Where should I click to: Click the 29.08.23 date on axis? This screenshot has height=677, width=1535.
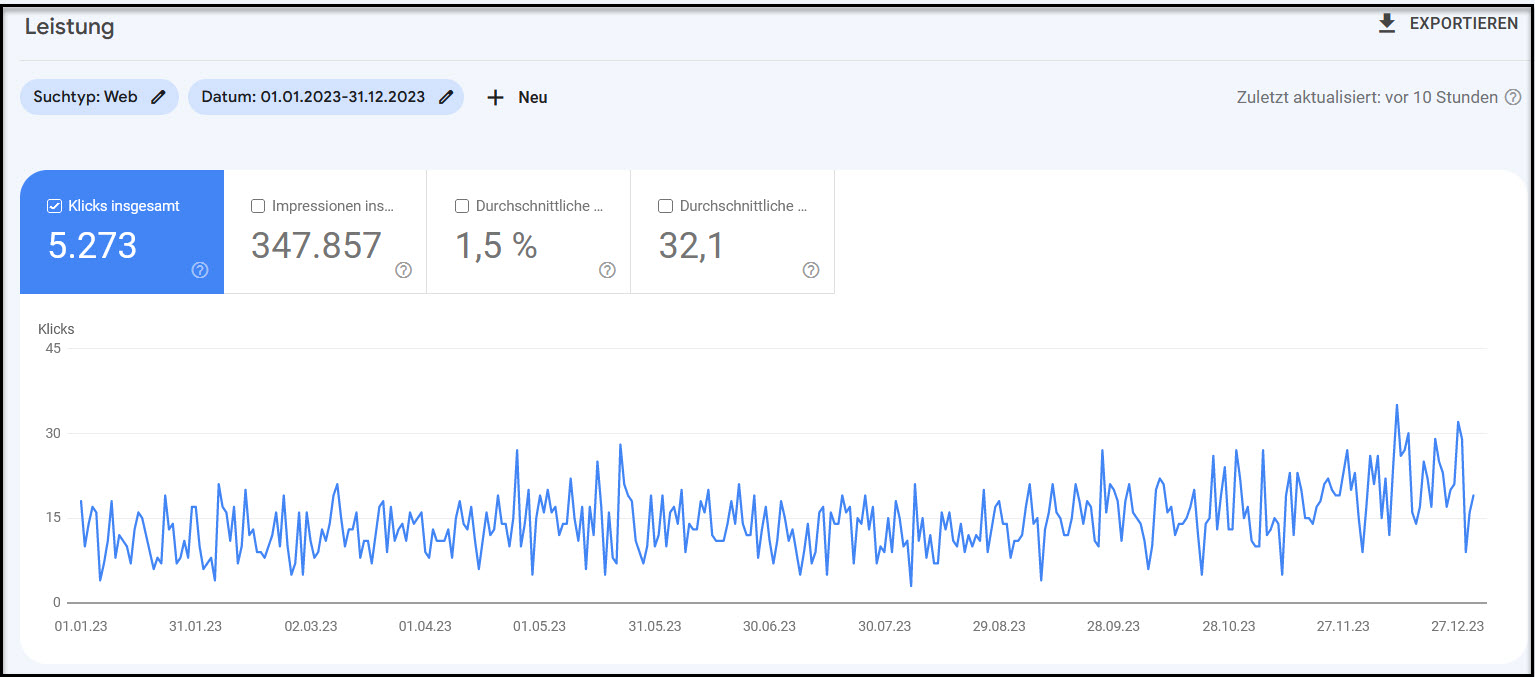pos(998,626)
